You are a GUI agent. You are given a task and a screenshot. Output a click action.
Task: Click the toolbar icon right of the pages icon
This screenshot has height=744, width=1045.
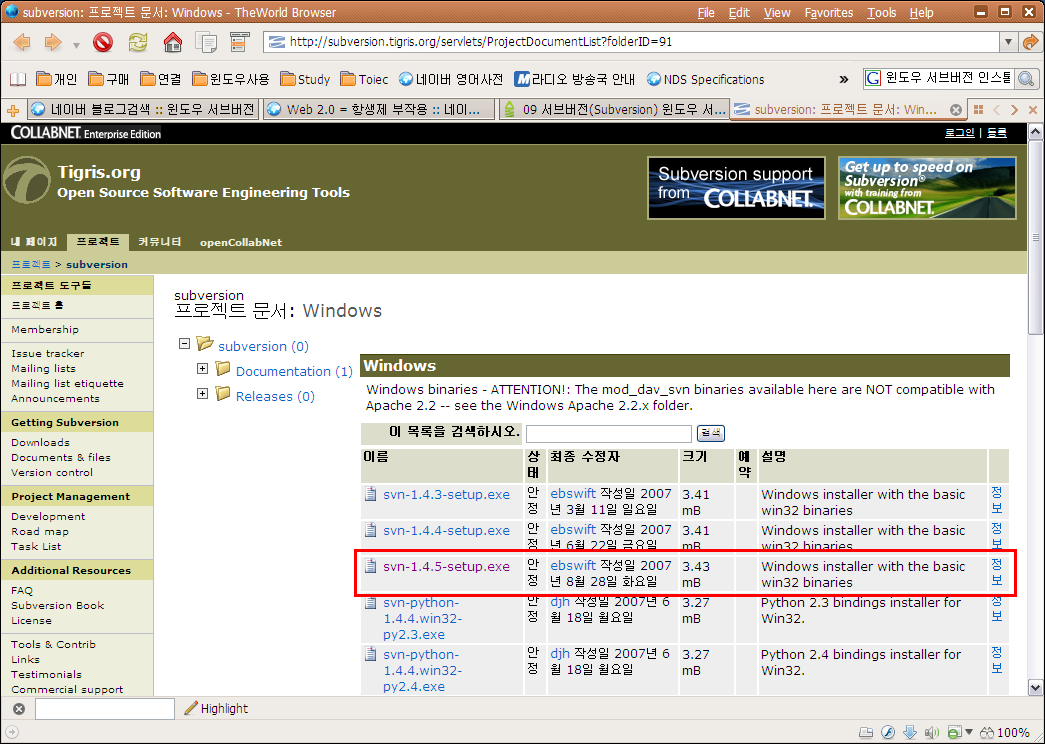tap(239, 43)
